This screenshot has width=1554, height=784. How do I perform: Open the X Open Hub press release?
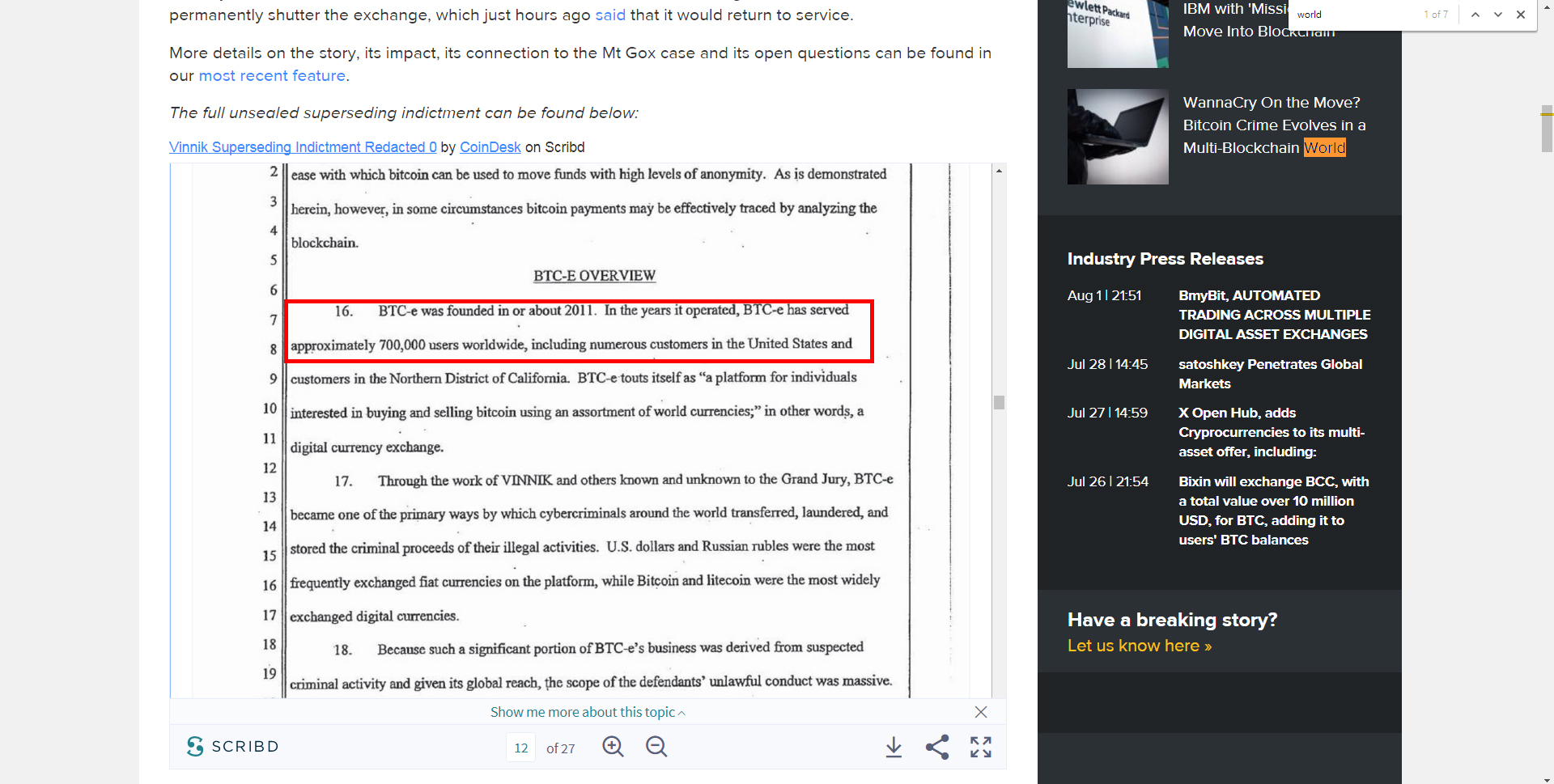coord(1272,432)
